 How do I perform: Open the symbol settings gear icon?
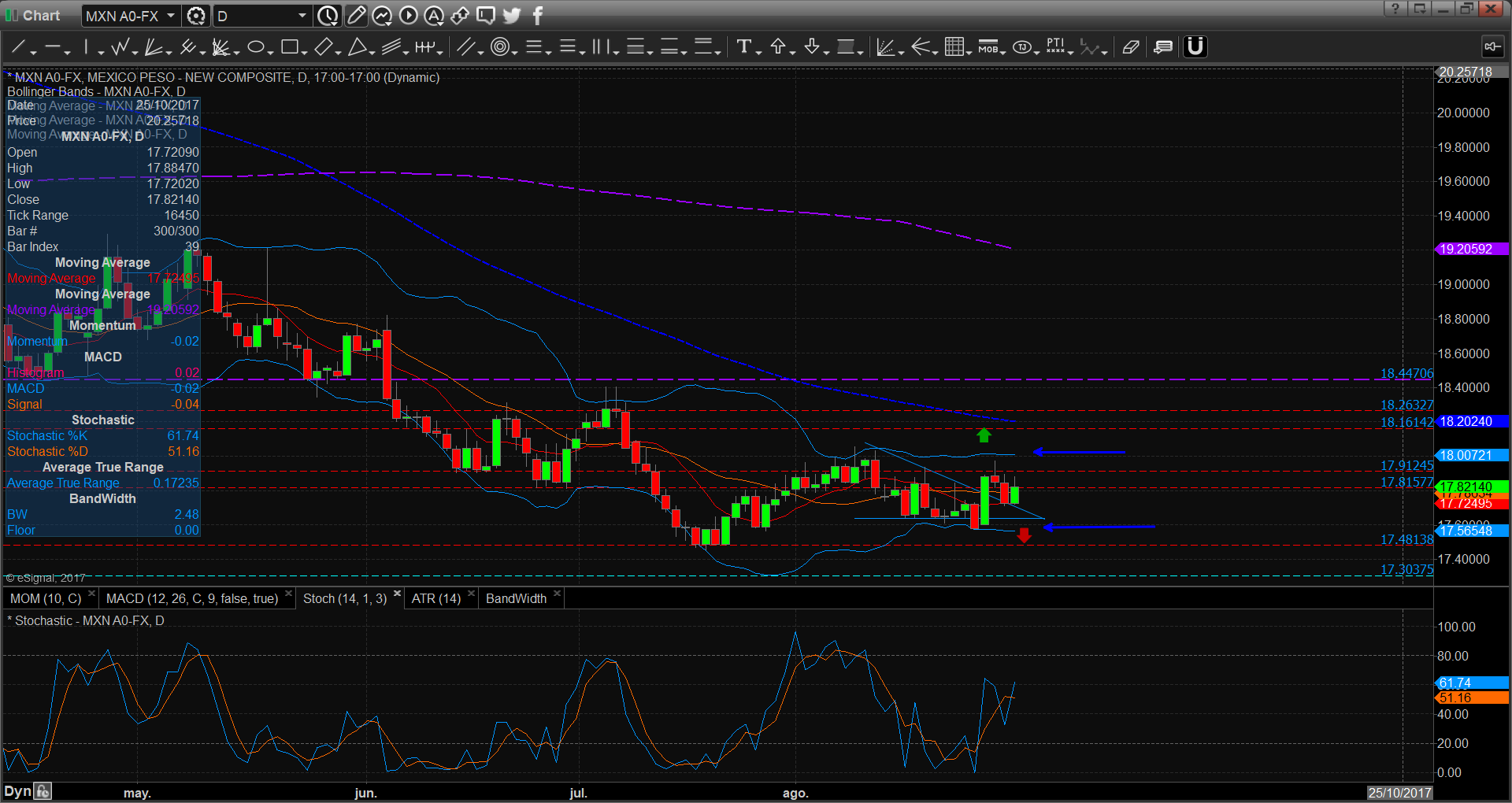196,16
